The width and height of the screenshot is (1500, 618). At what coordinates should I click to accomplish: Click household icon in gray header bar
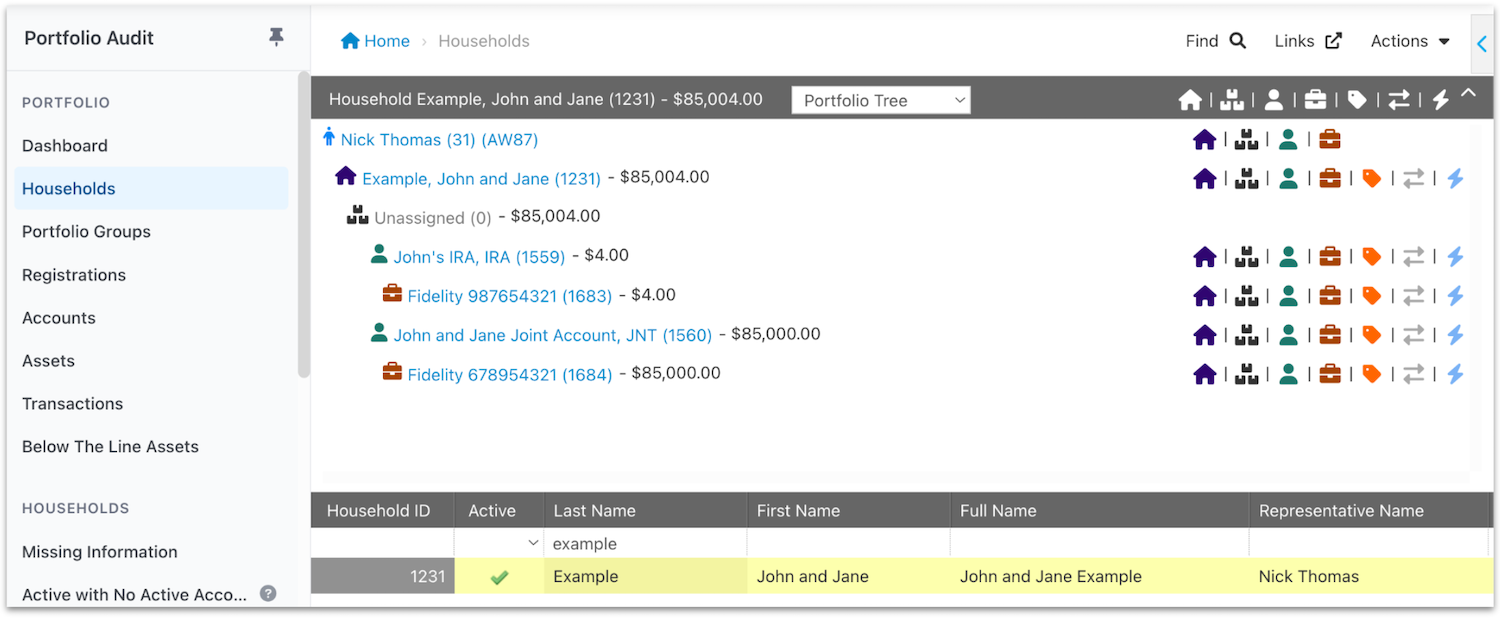click(1190, 100)
